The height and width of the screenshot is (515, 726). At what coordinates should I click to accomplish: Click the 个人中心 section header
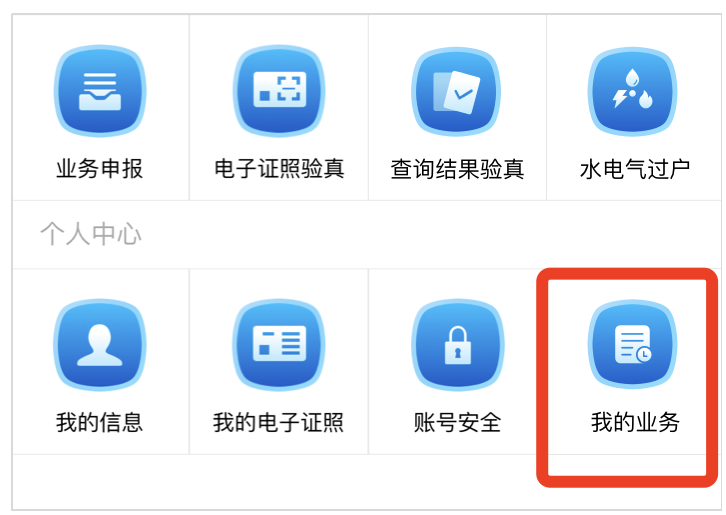click(x=91, y=233)
